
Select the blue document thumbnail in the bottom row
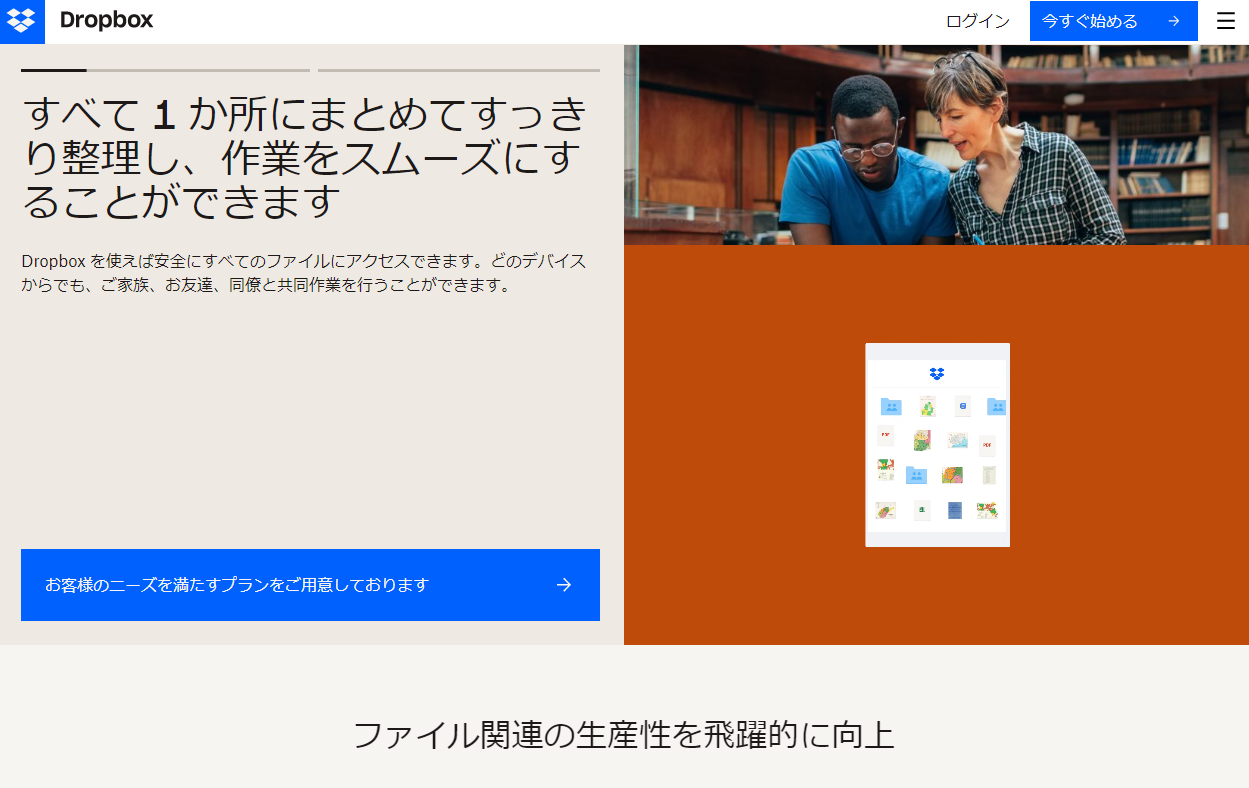point(953,510)
